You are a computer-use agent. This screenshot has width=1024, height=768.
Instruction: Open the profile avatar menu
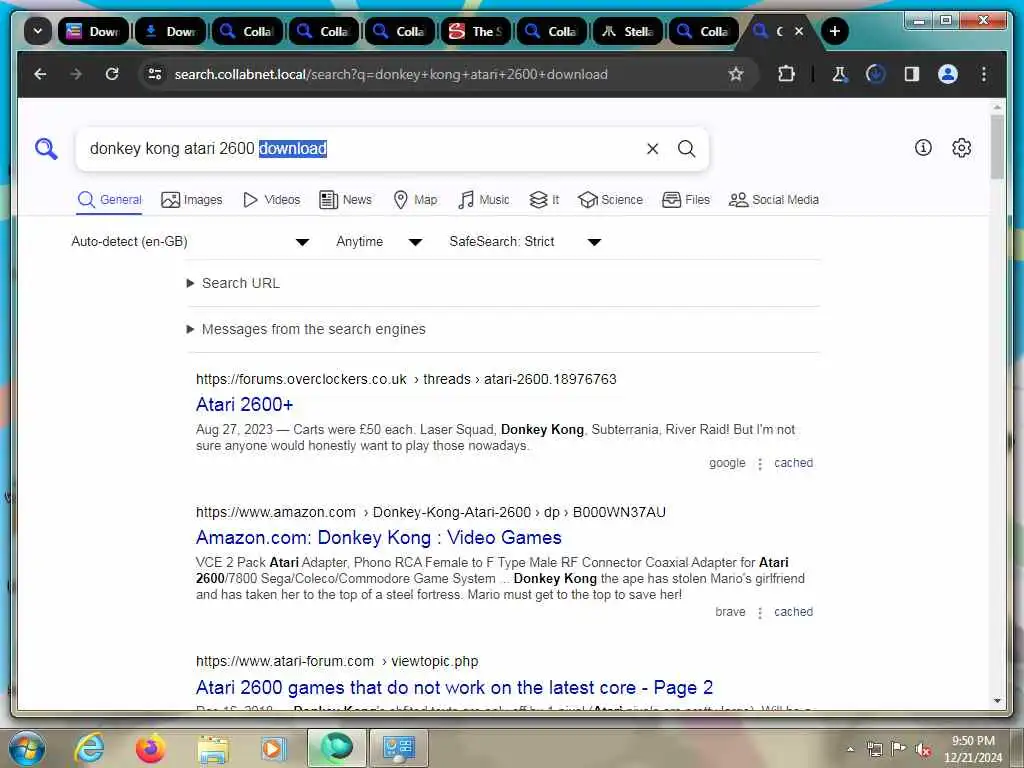(x=948, y=74)
